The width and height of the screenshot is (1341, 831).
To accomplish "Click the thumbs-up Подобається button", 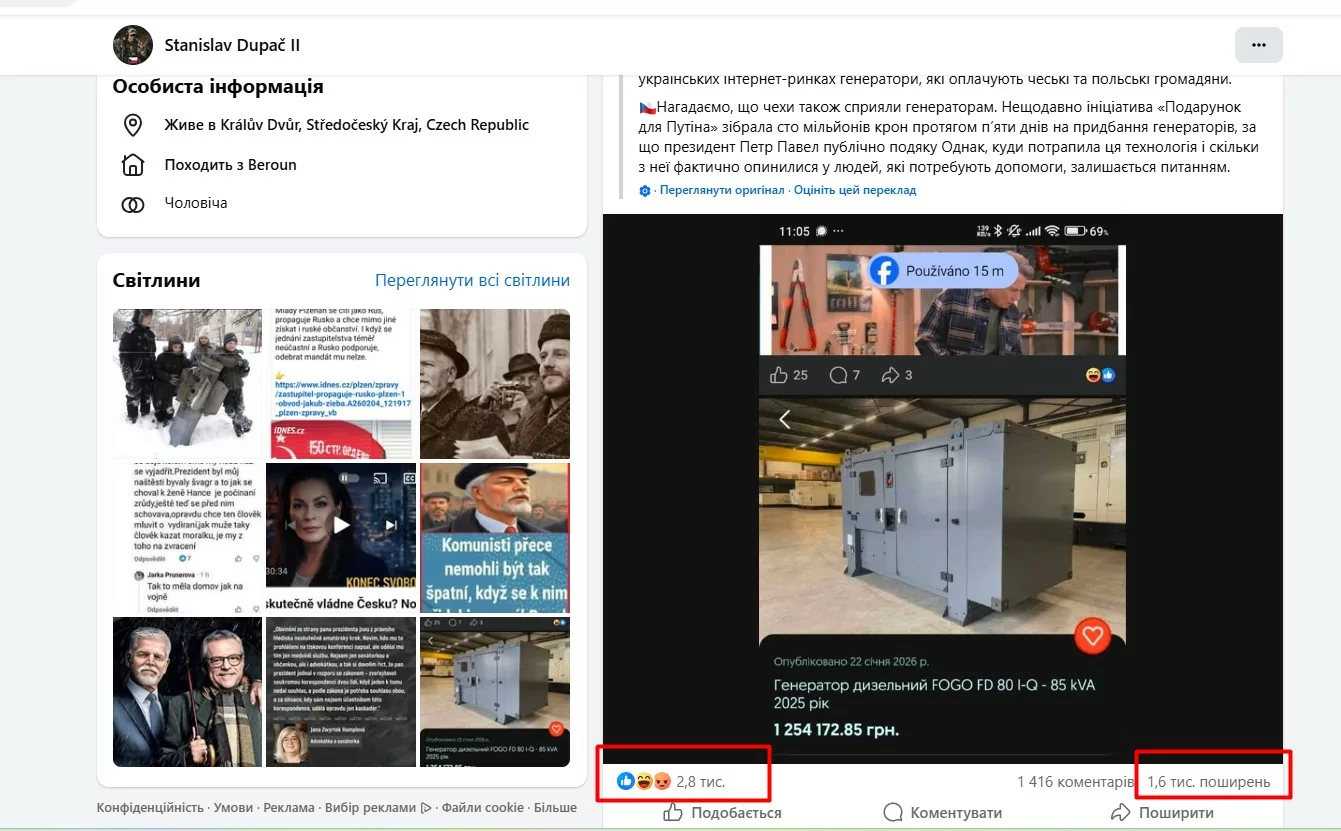I will tap(723, 813).
